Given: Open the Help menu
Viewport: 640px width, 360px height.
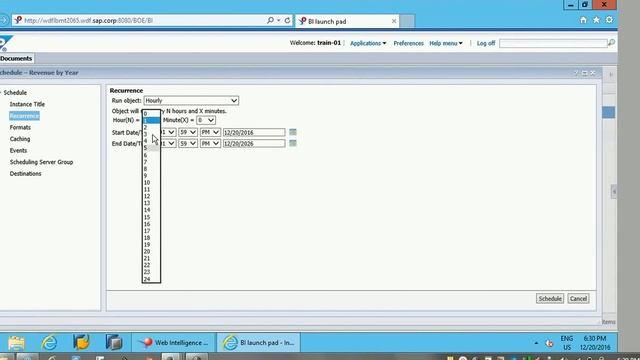Looking at the screenshot, I should (446, 43).
